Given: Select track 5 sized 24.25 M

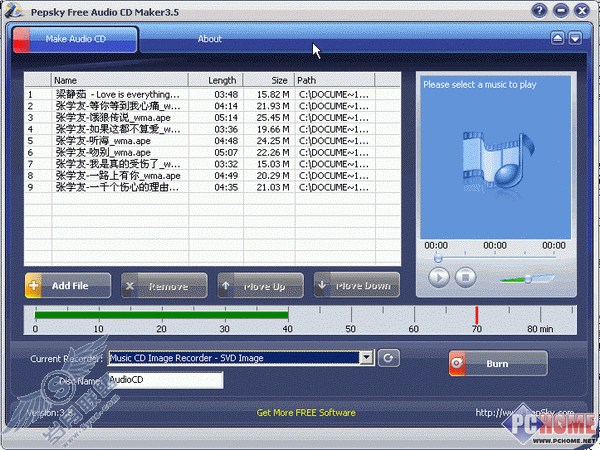Looking at the screenshot, I should [x=212, y=141].
